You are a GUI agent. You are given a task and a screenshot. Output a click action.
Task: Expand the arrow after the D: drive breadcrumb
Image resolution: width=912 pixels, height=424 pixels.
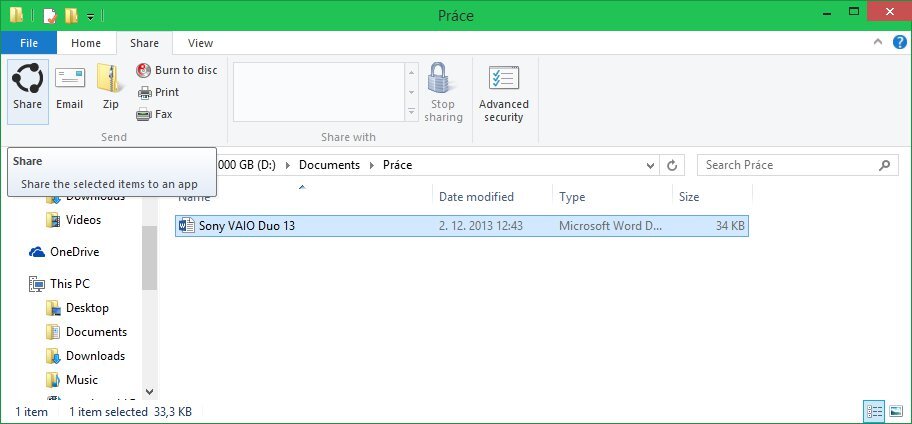[x=288, y=165]
